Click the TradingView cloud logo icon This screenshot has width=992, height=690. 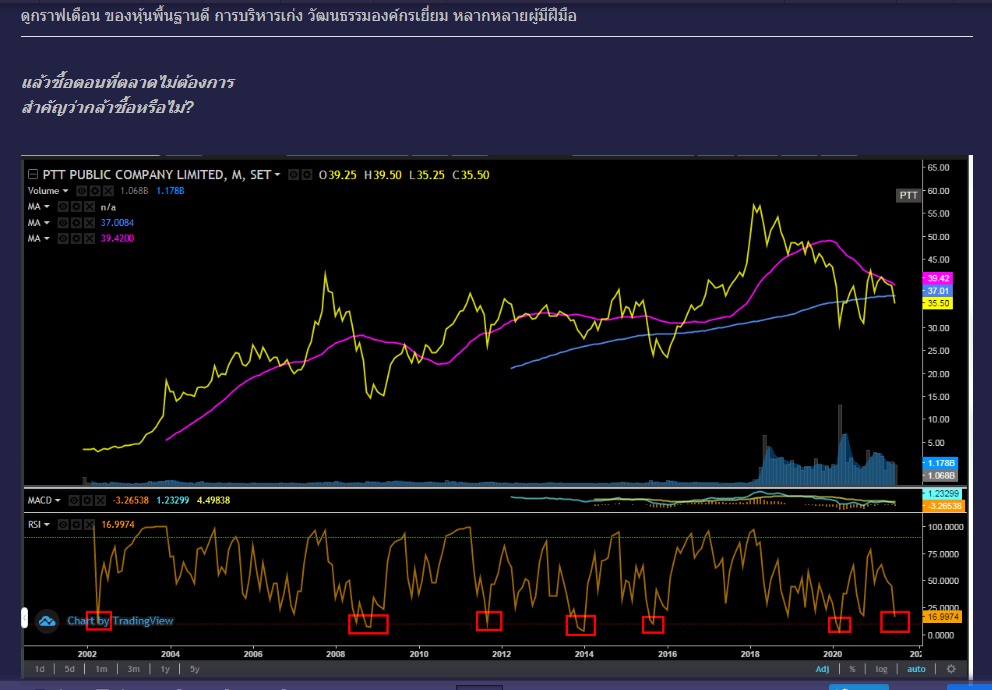click(x=47, y=621)
